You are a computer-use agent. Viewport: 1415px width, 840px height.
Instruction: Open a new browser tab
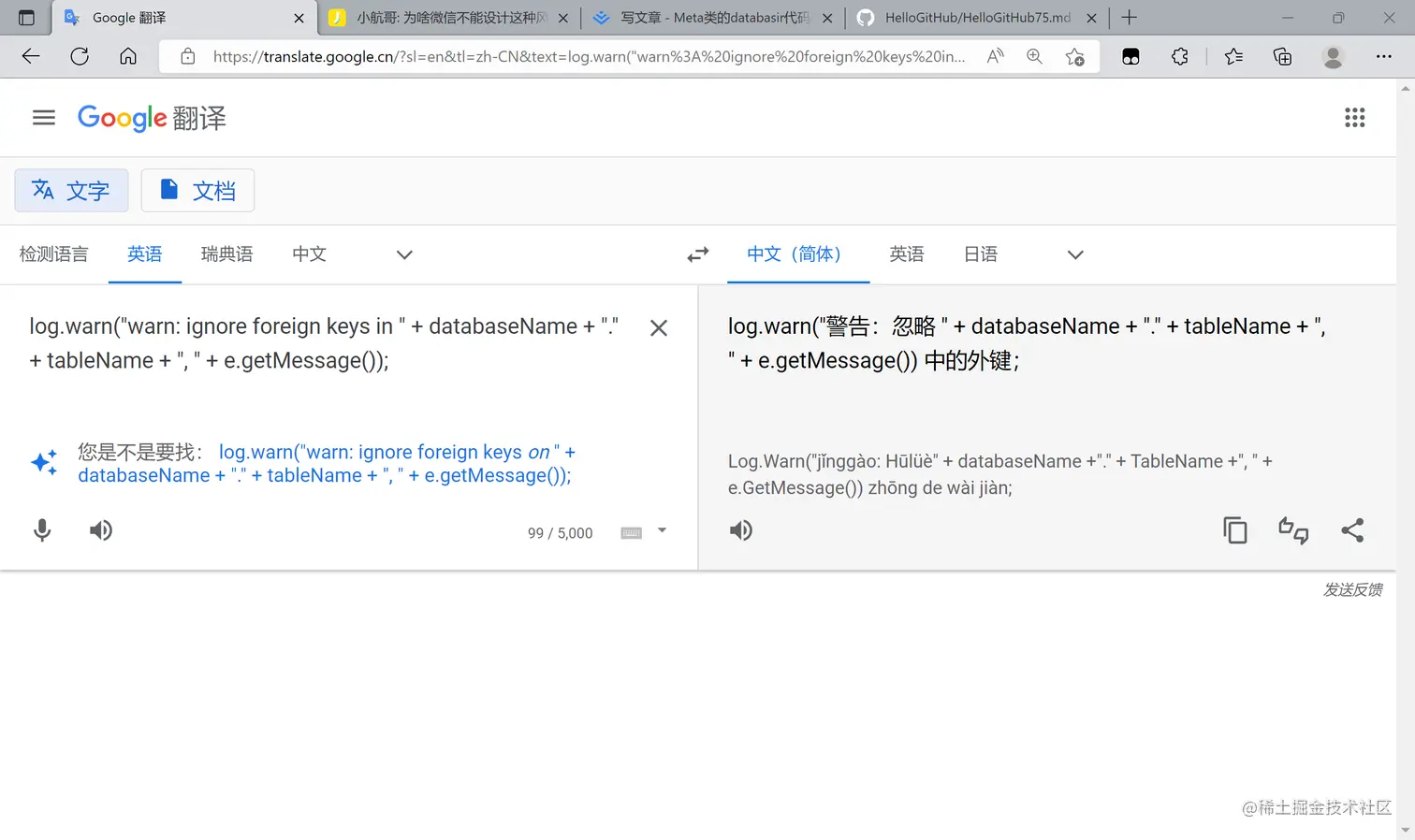click(1130, 17)
